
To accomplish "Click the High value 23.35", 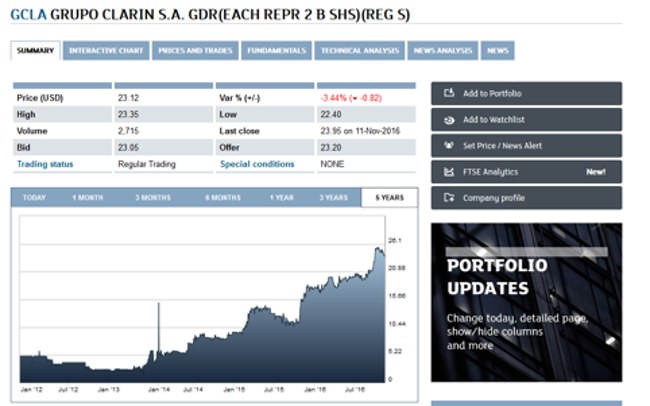I will pyautogui.click(x=128, y=114).
